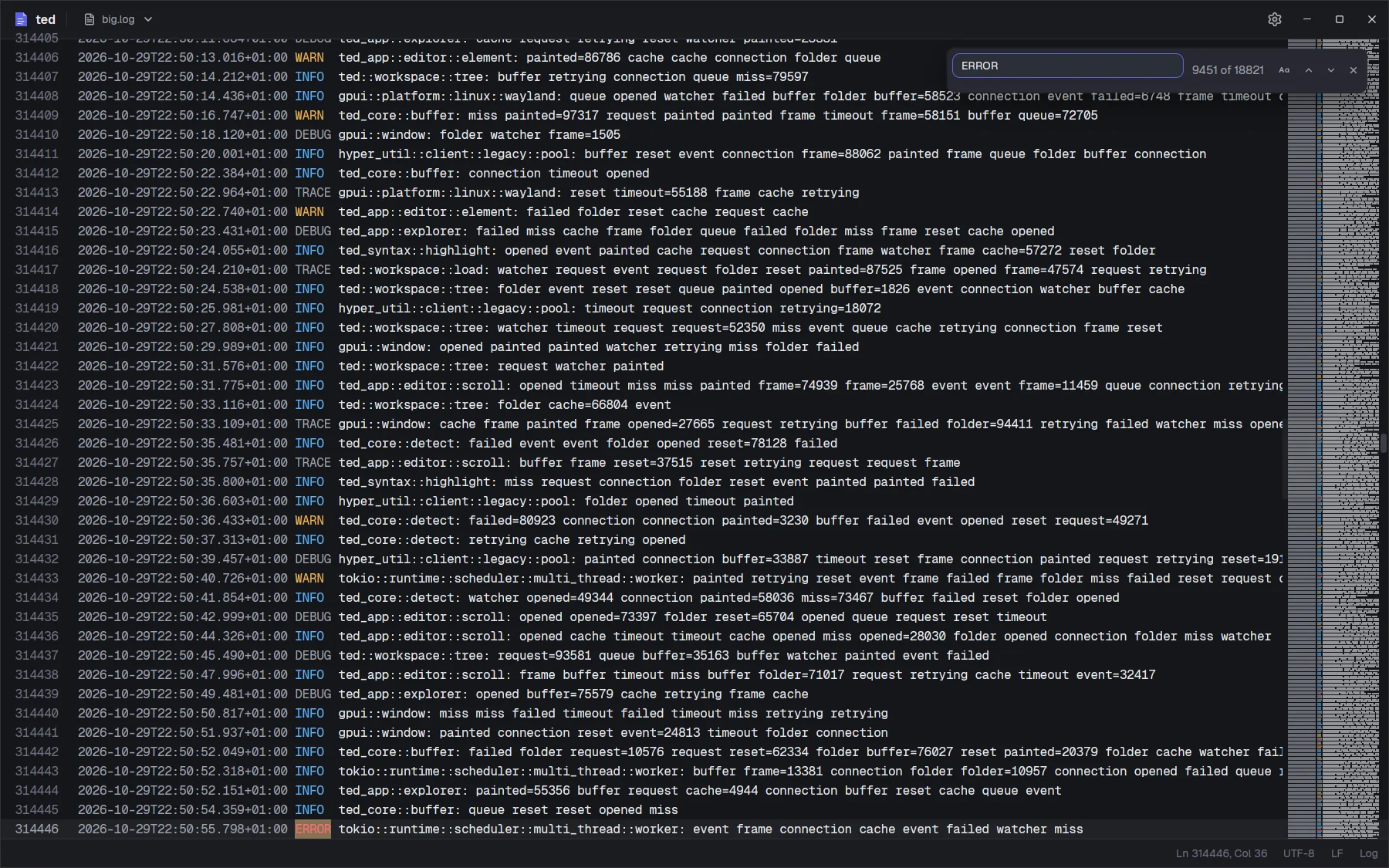Click 'ted_app::explorer:' on line 314444
The width and height of the screenshot is (1389, 868).
pos(403,791)
